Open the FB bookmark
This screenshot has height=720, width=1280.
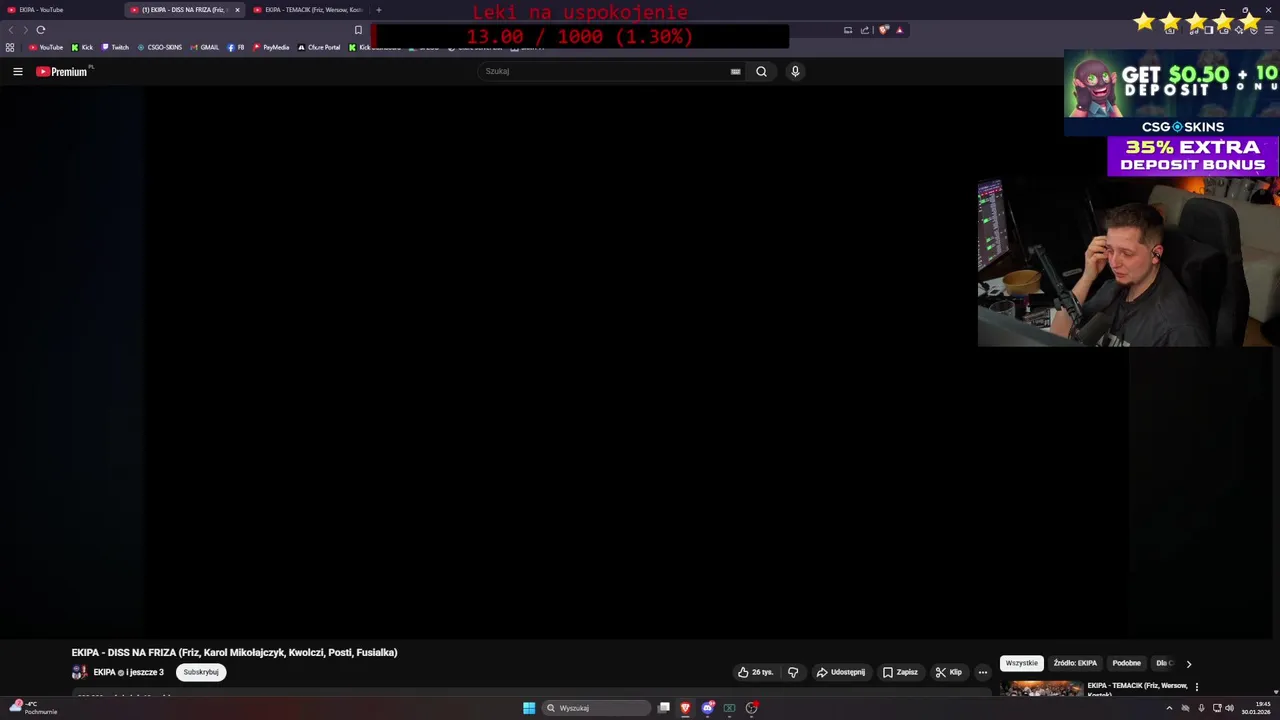click(236, 47)
